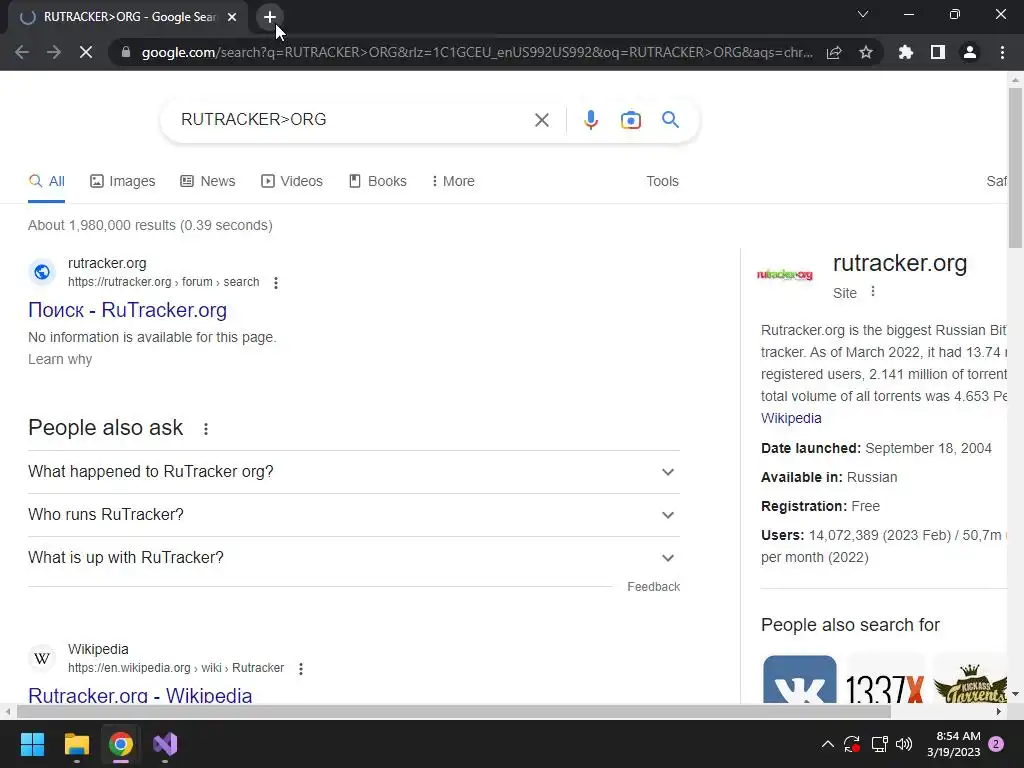Stop loading the page
This screenshot has width=1024, height=768.
tap(86, 52)
